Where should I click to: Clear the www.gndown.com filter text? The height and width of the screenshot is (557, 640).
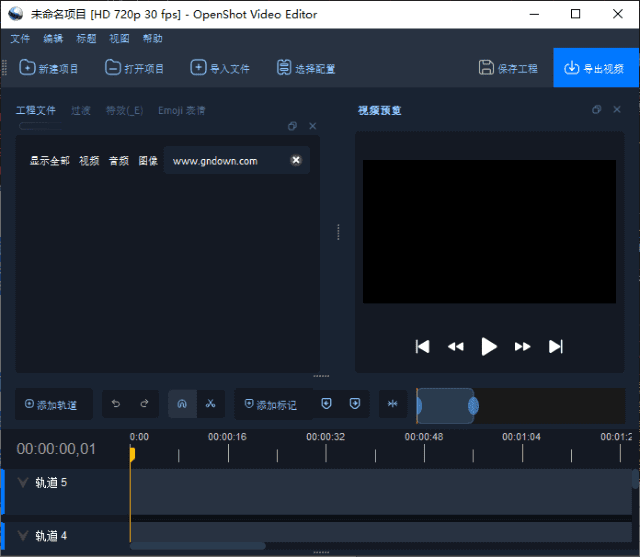296,160
